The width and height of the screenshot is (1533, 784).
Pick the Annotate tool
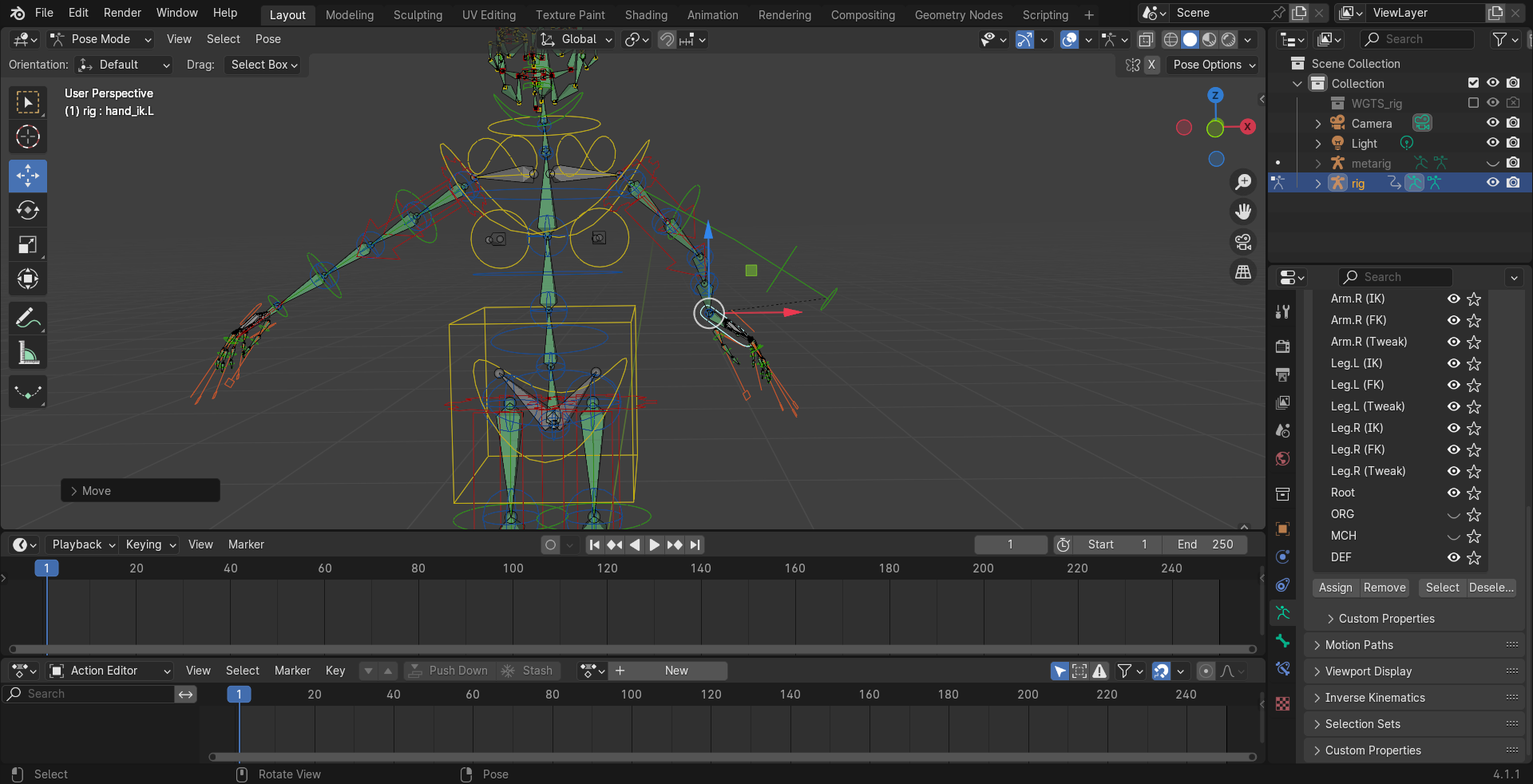(x=28, y=319)
